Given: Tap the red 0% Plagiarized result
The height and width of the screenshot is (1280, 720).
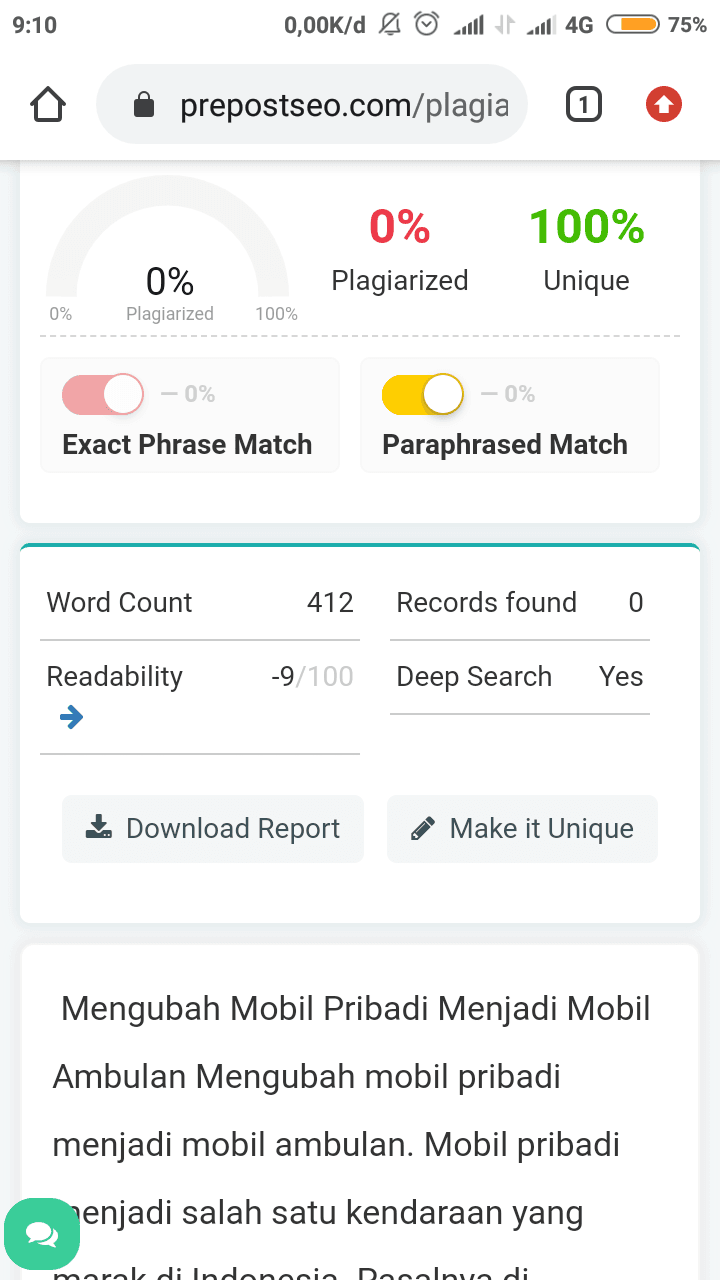Looking at the screenshot, I should point(400,250).
